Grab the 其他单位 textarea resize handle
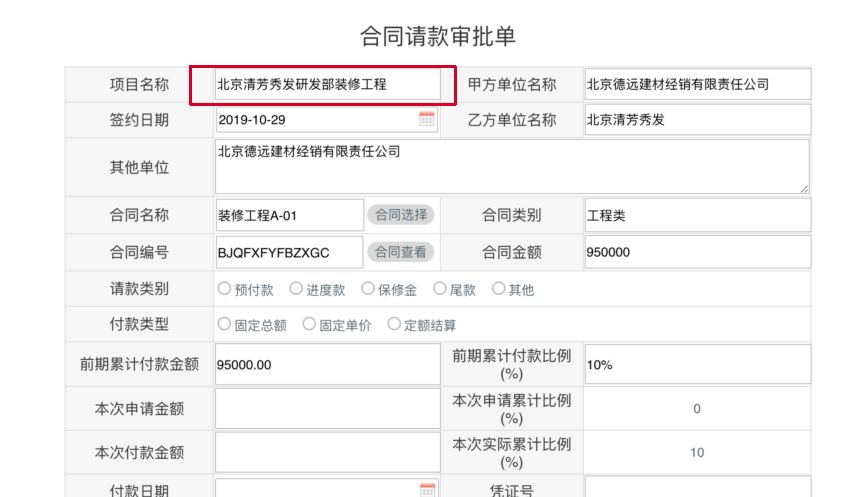Viewport: 864px width, 497px height. [x=804, y=188]
